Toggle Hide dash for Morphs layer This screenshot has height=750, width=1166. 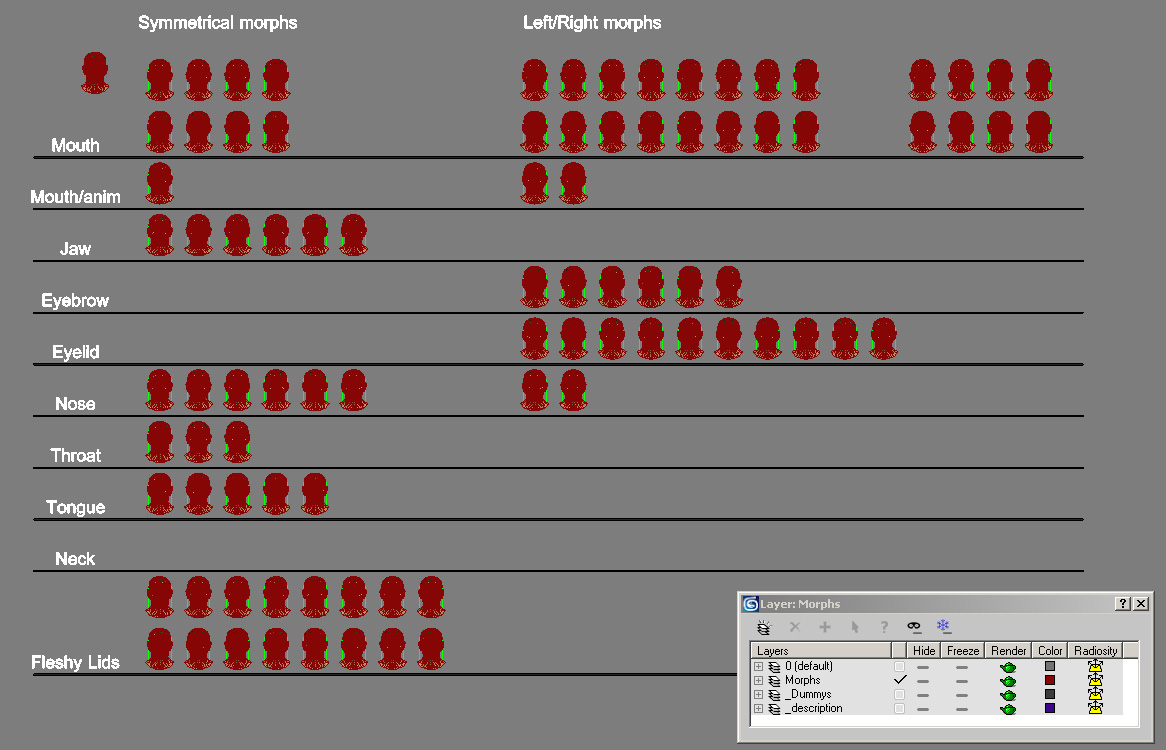coord(923,680)
